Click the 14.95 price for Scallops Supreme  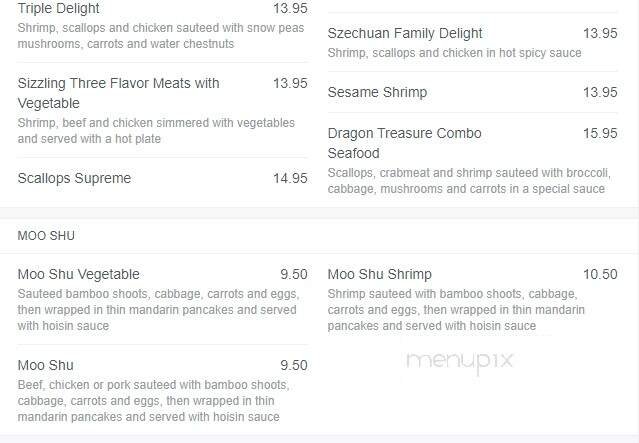[290, 179]
